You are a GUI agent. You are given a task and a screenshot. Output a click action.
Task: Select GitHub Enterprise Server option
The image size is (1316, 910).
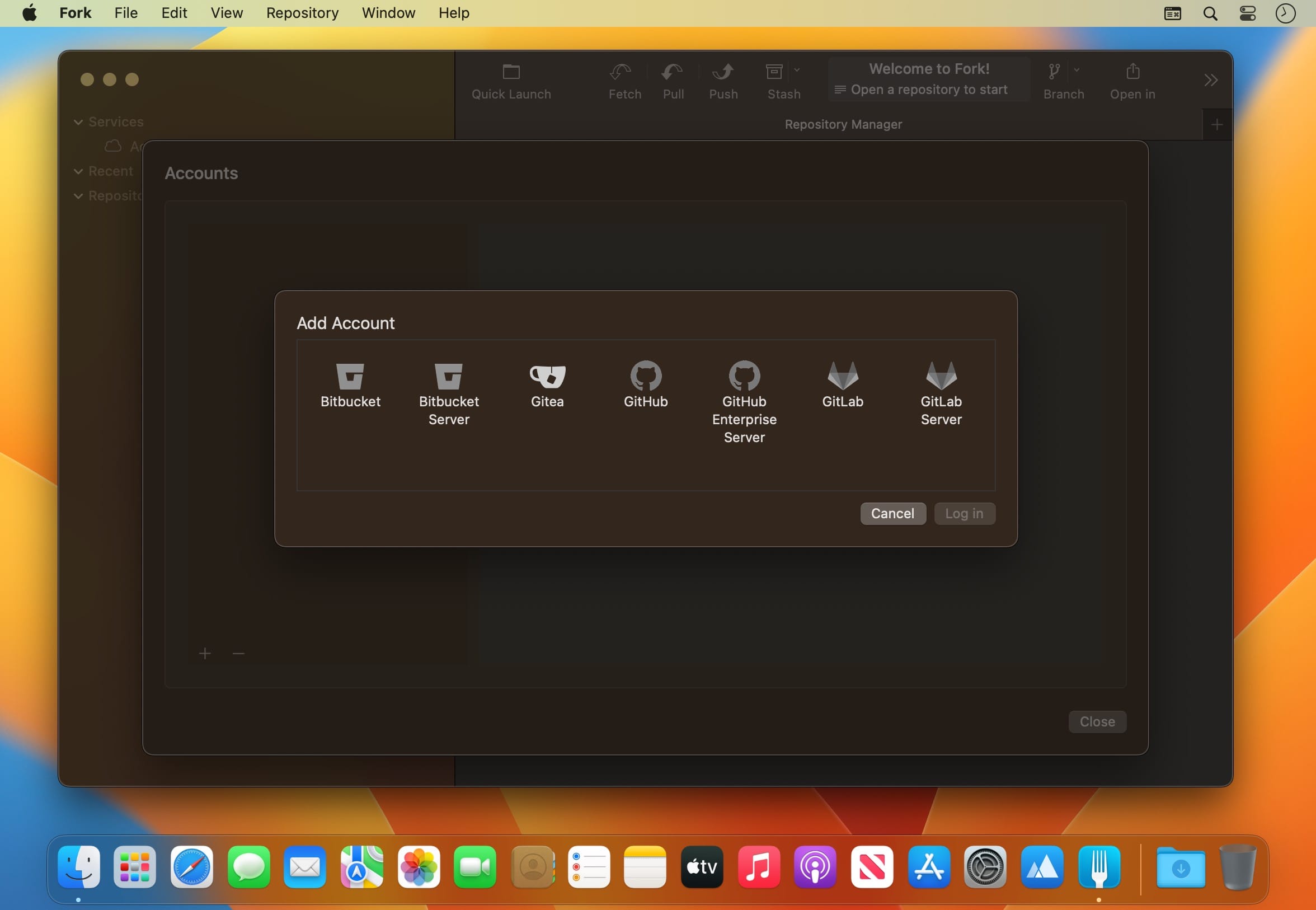tap(744, 376)
